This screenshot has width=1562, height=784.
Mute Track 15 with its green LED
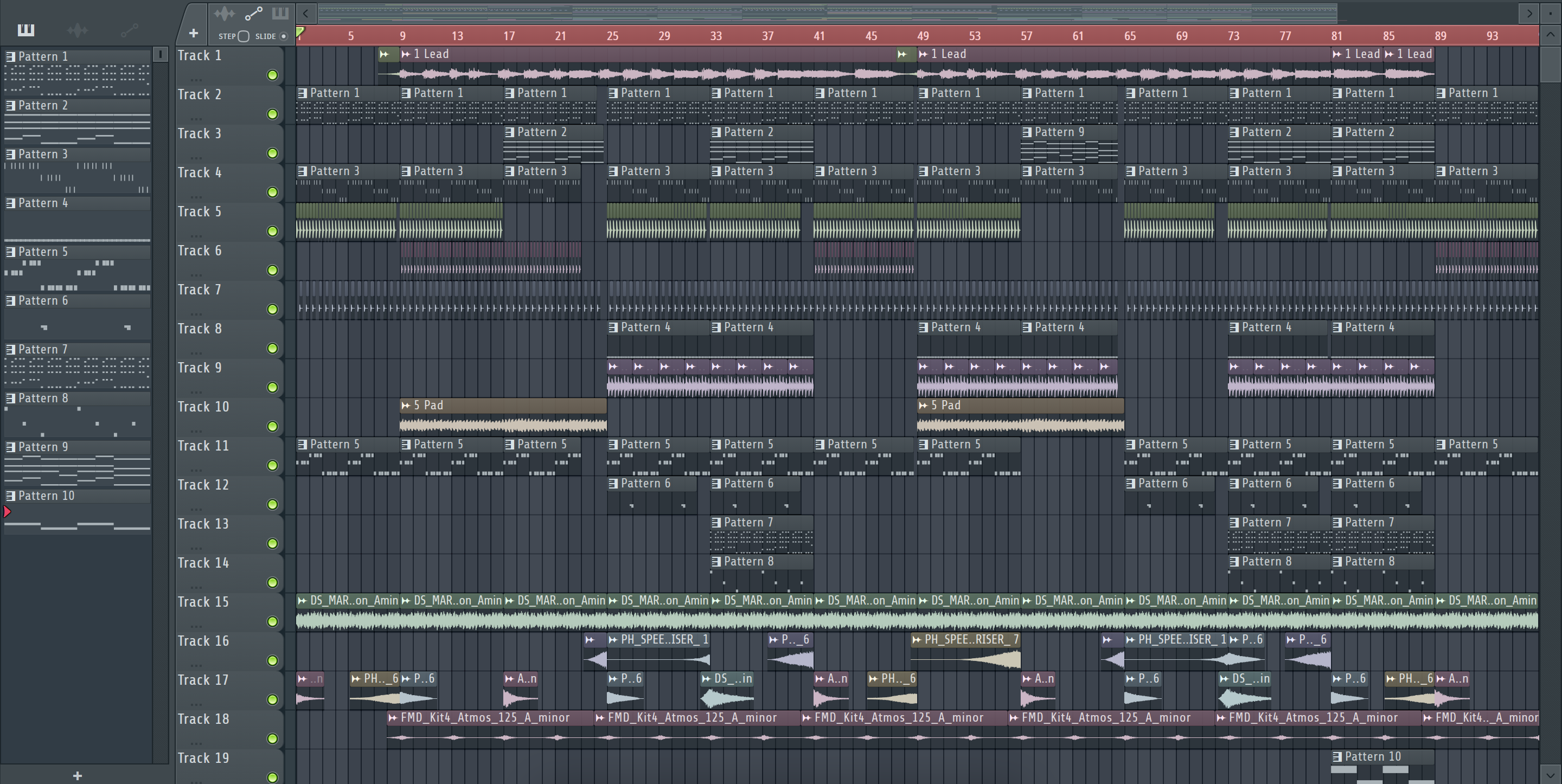(272, 621)
